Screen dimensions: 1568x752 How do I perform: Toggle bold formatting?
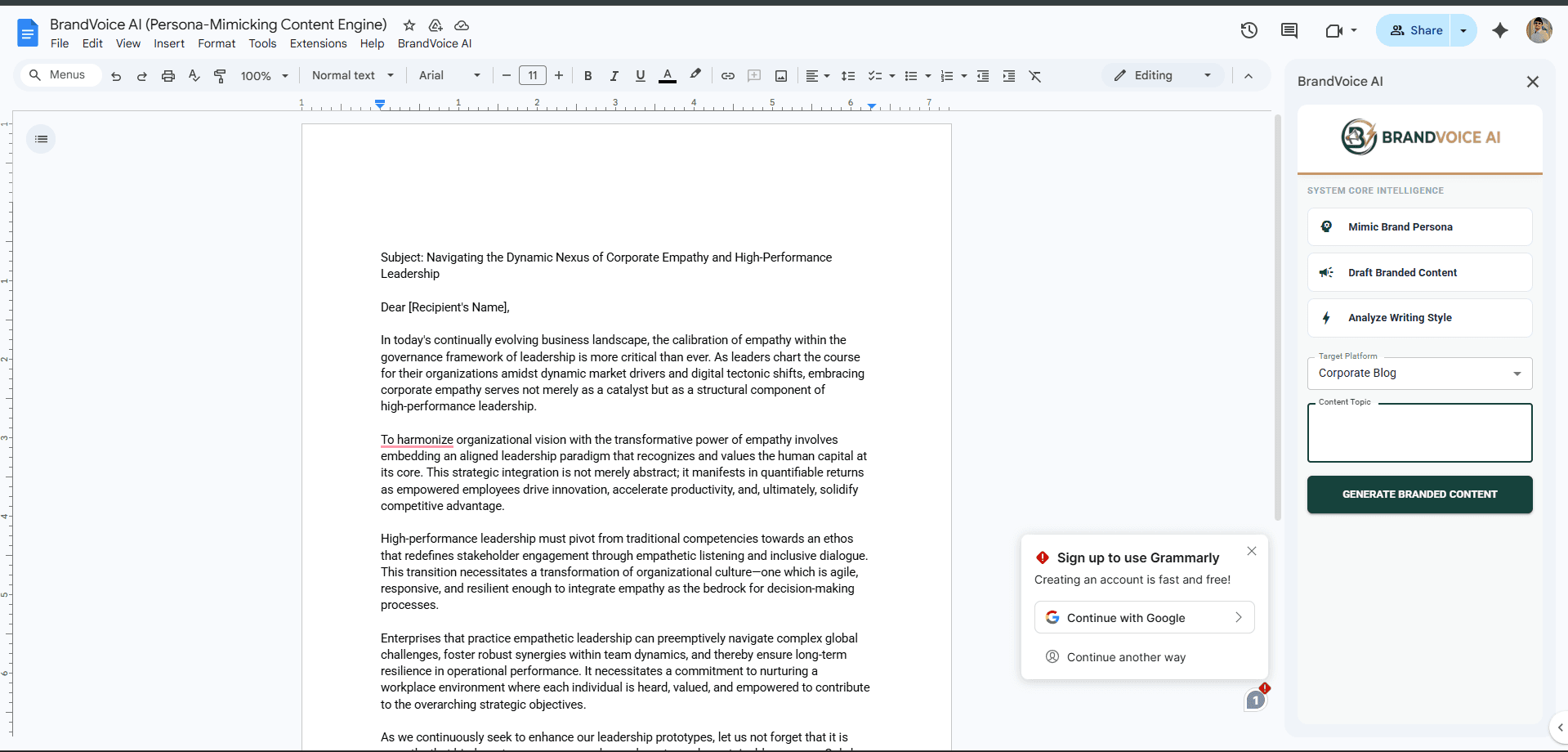(x=587, y=76)
